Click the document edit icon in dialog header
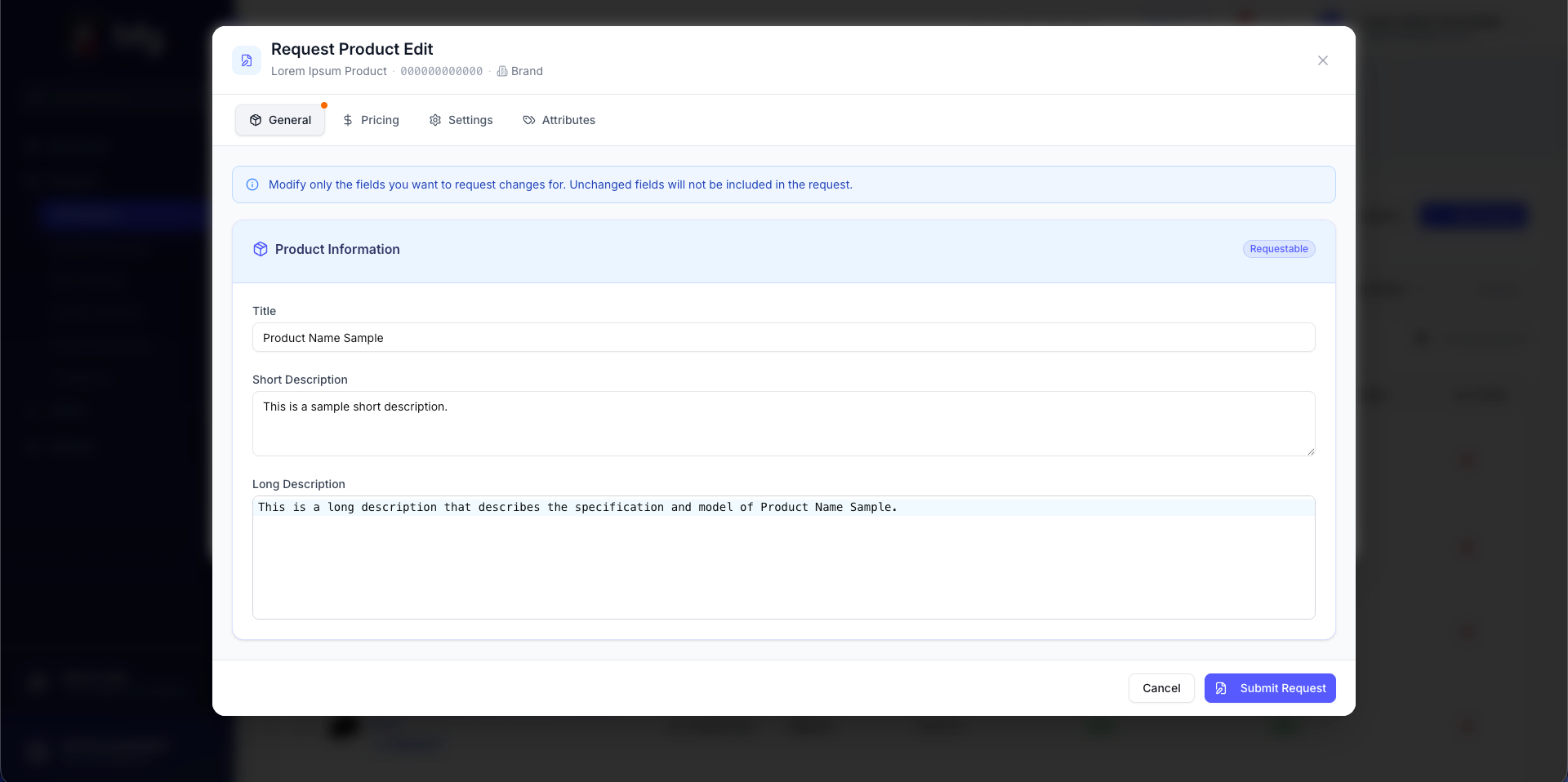Image resolution: width=1568 pixels, height=782 pixels. pyautogui.click(x=247, y=60)
